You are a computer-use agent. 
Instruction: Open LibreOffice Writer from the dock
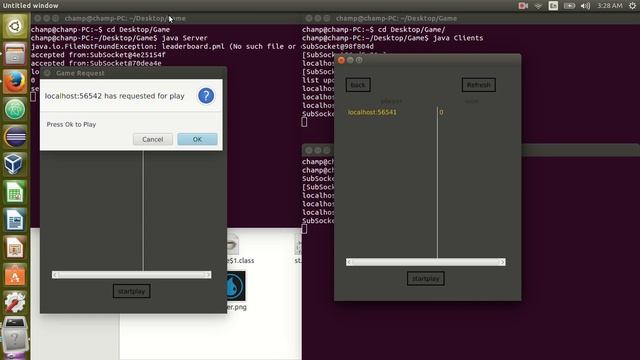15,220
